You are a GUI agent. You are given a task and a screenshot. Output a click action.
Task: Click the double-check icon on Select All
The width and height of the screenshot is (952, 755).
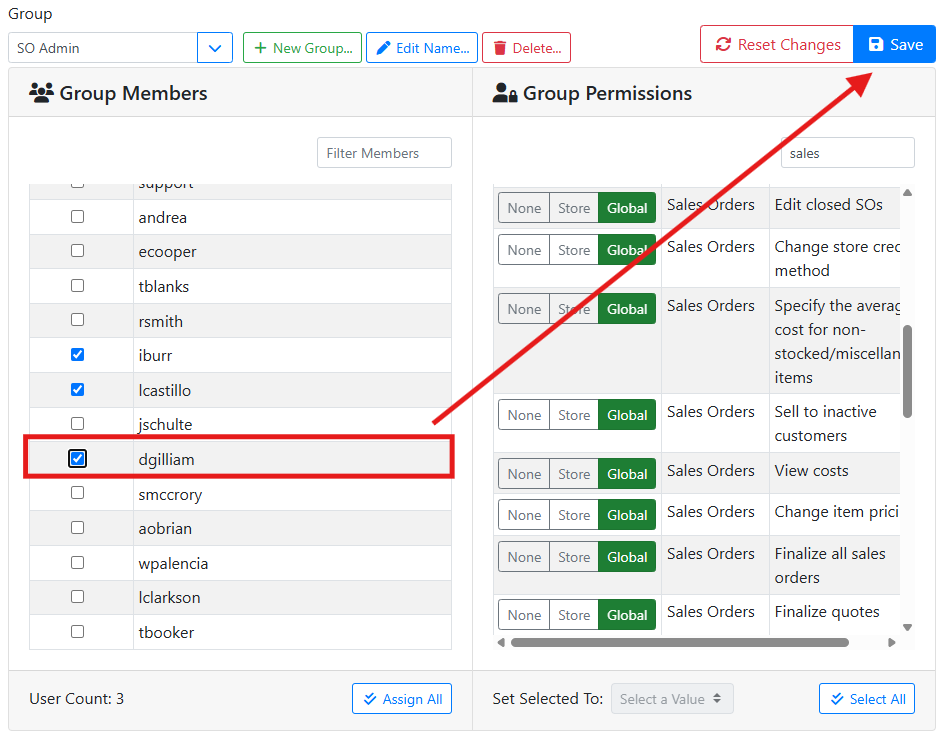837,699
